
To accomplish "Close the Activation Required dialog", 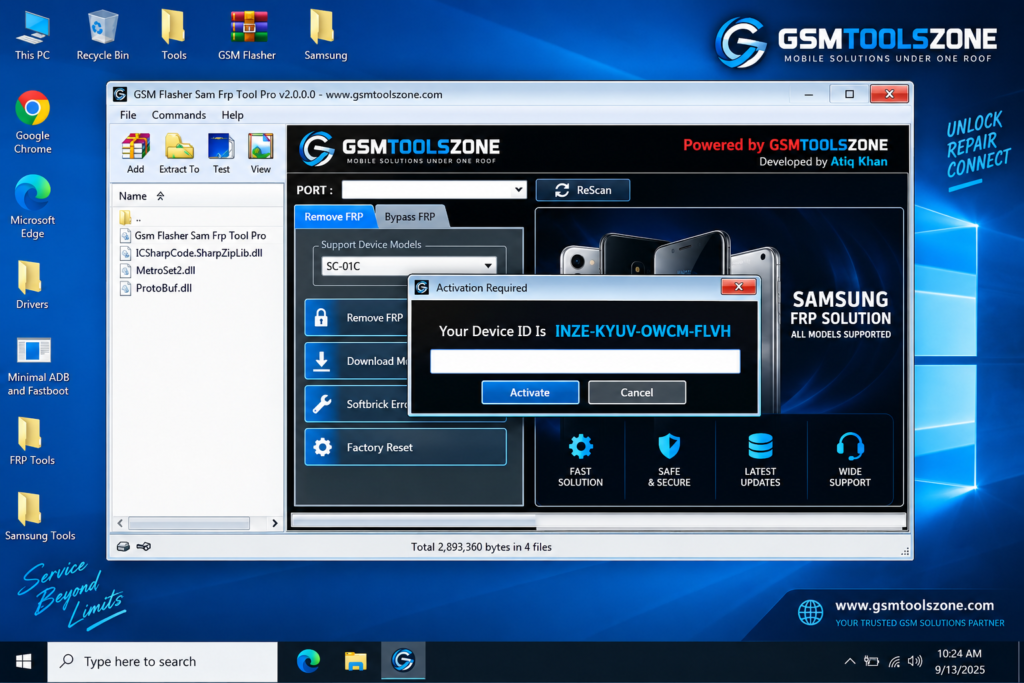I will (x=739, y=287).
